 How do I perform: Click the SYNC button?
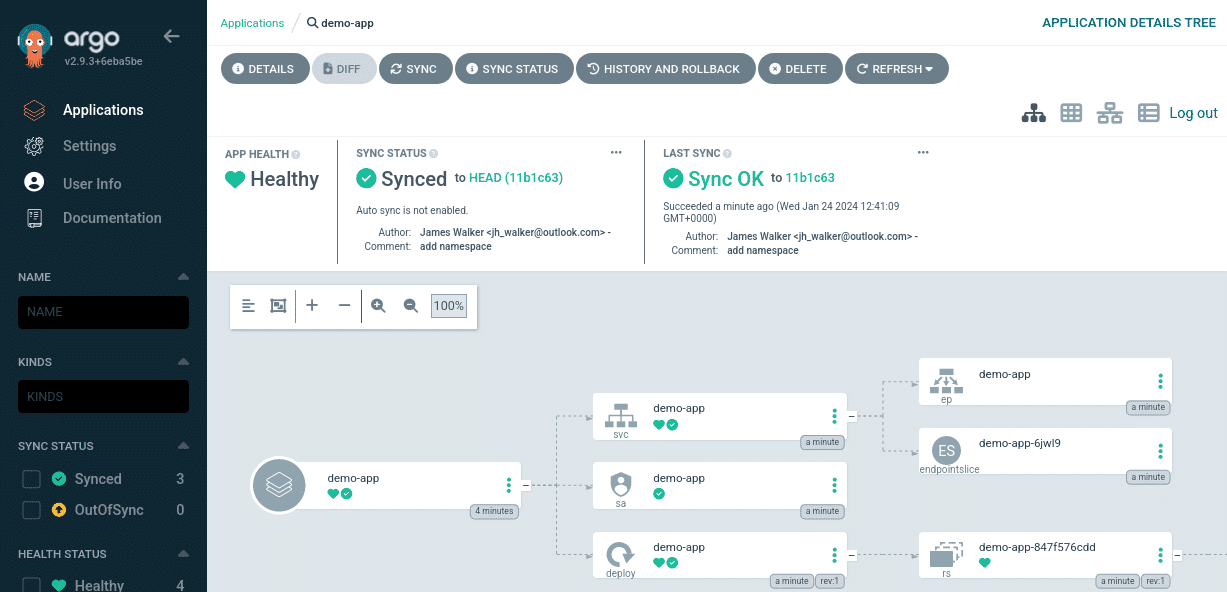click(415, 68)
